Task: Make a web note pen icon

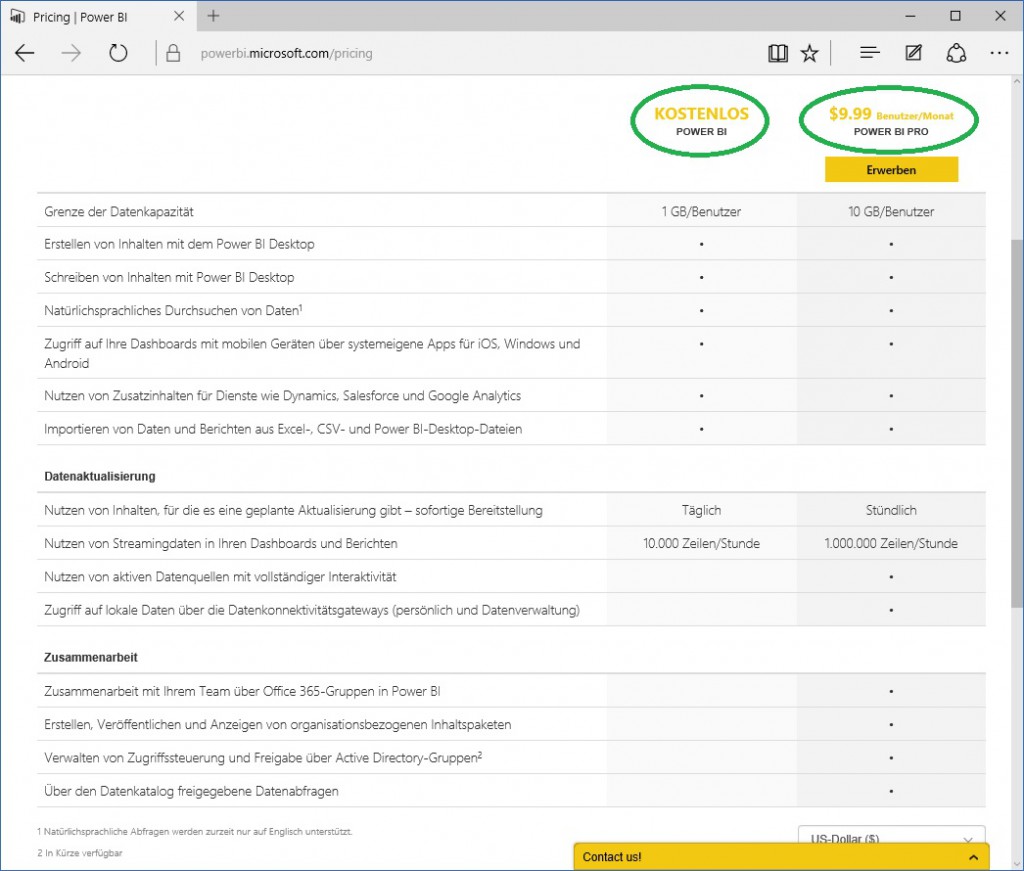Action: point(913,53)
